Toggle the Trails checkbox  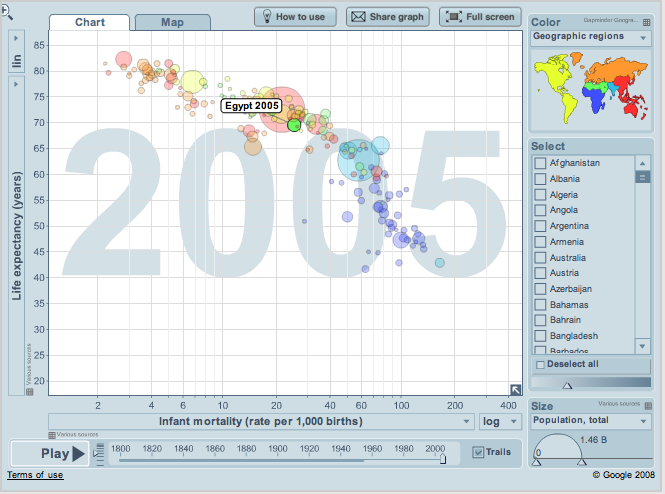(478, 453)
